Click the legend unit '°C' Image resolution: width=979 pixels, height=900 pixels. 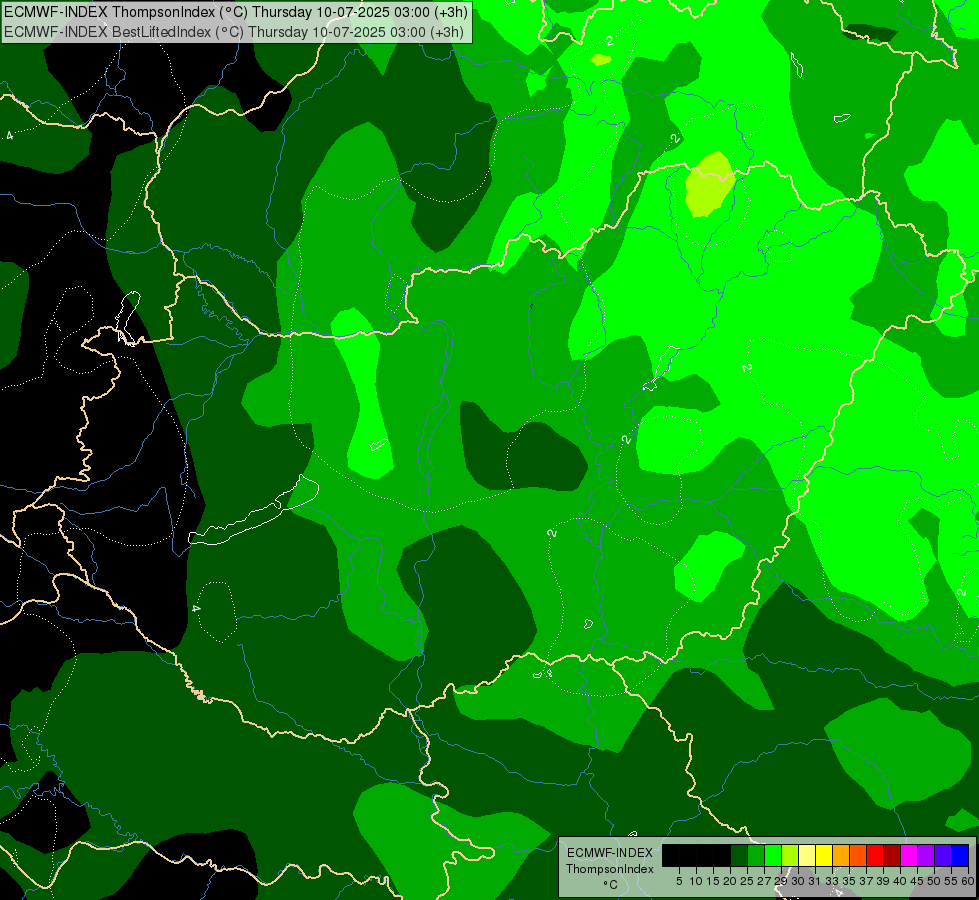click(x=610, y=885)
